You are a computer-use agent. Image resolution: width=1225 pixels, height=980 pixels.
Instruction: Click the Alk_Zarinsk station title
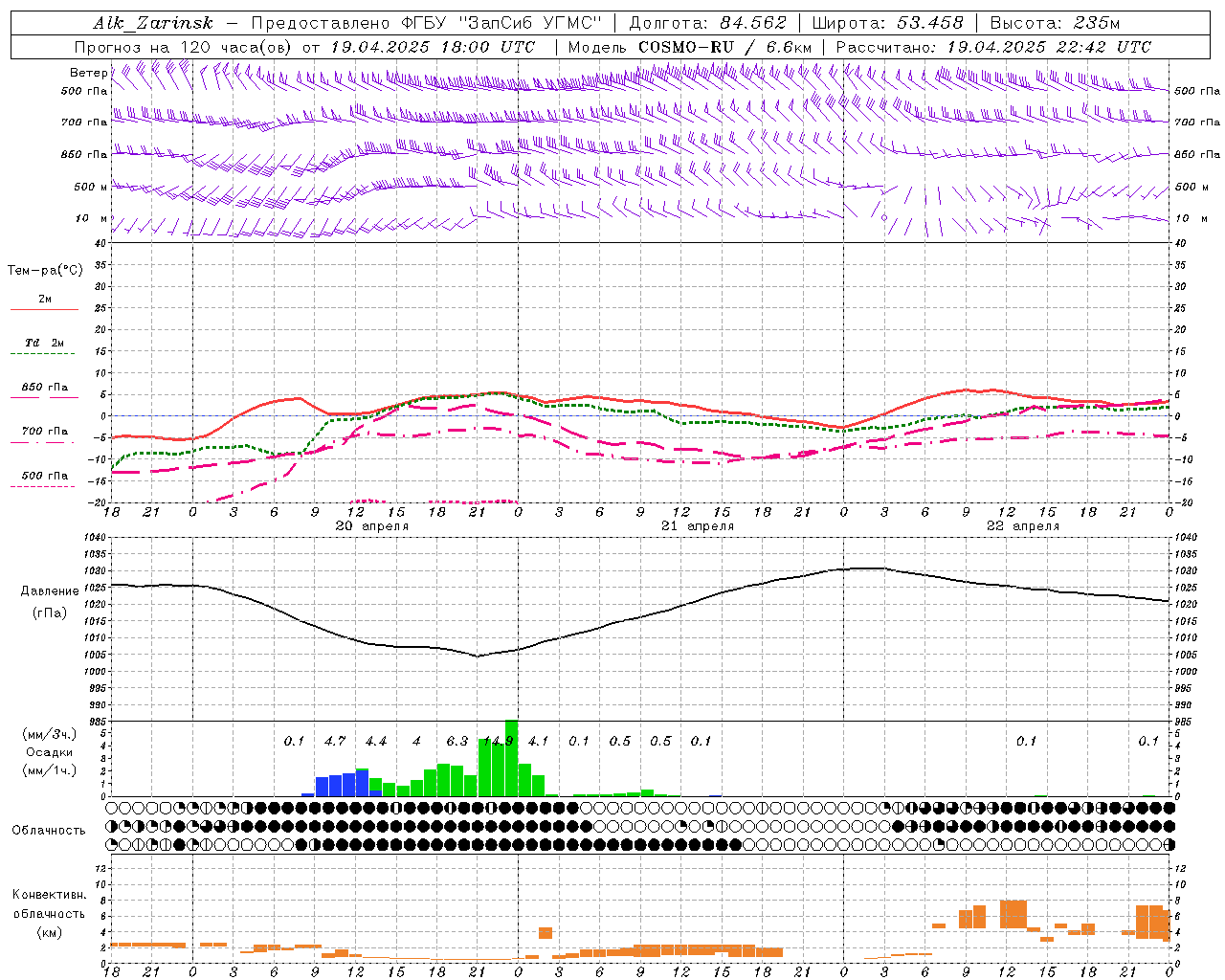click(153, 23)
